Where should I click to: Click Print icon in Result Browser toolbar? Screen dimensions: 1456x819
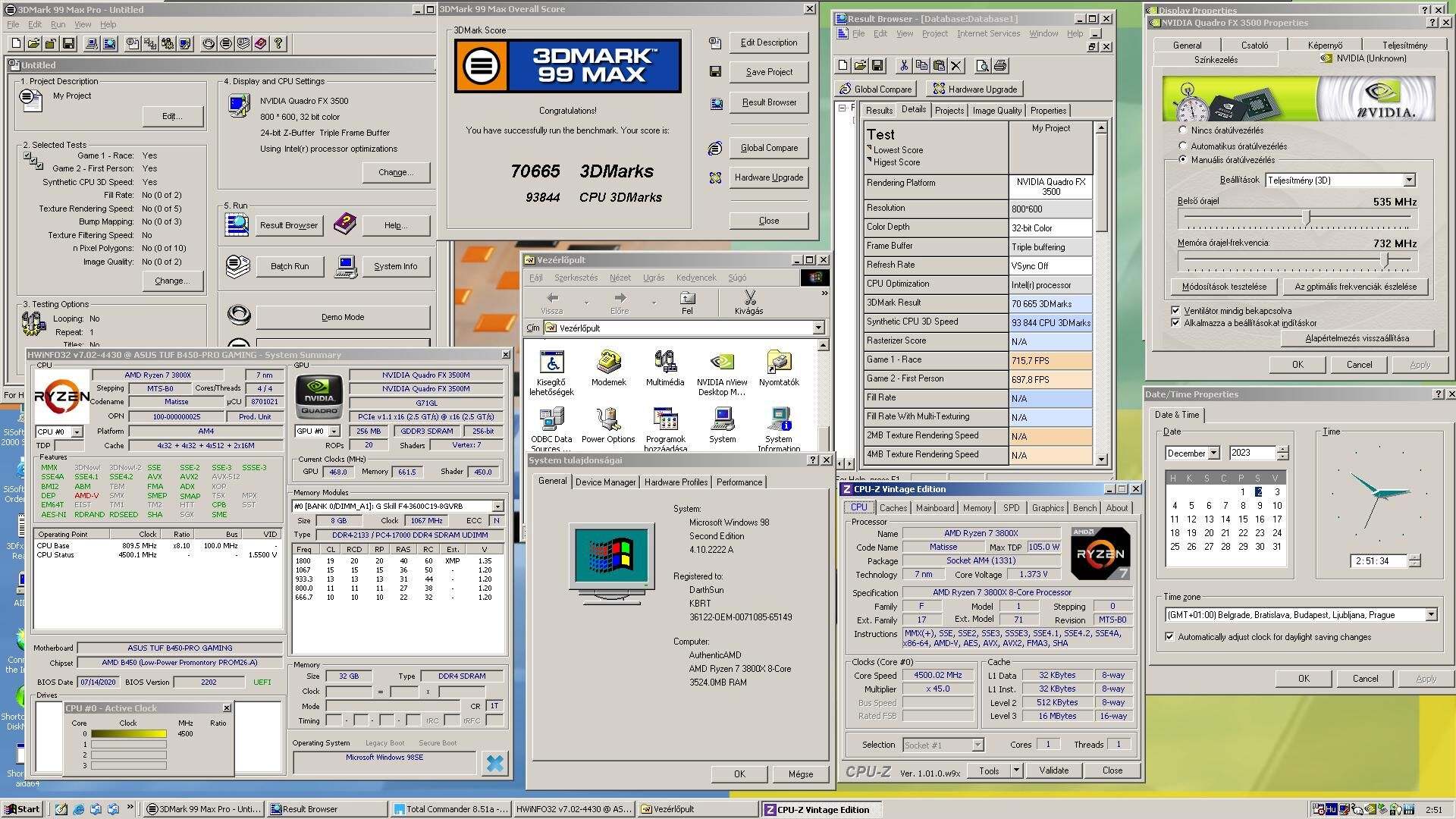point(999,66)
